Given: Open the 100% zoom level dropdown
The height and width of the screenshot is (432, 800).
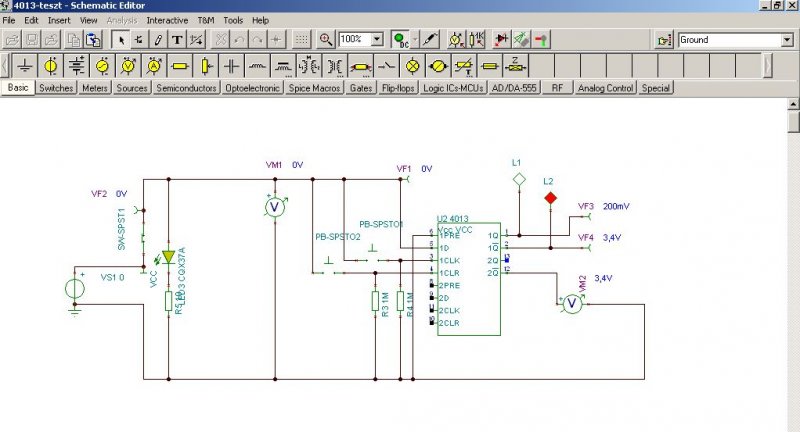Looking at the screenshot, I should 378,39.
